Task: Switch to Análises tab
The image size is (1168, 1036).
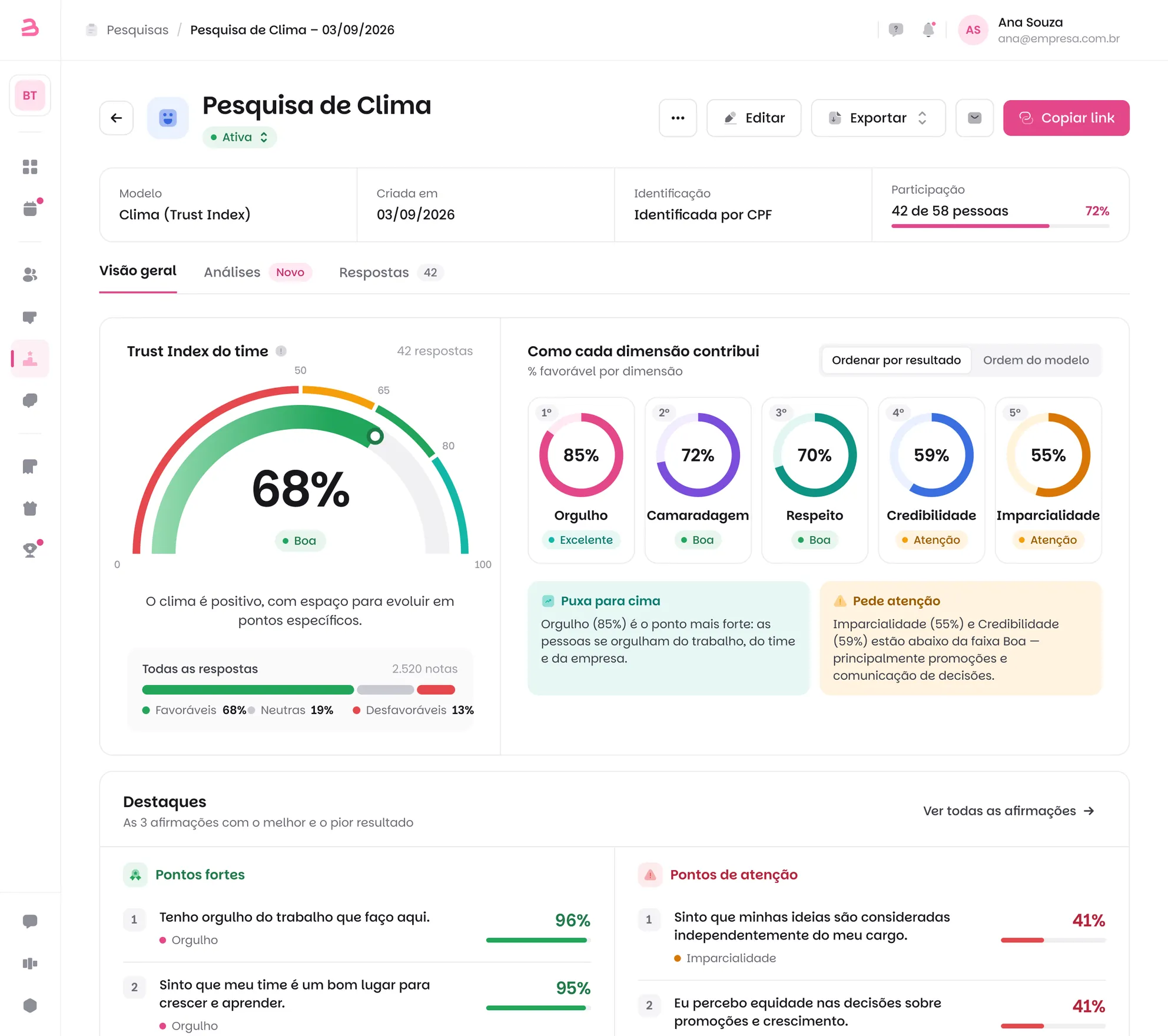Action: [257, 273]
